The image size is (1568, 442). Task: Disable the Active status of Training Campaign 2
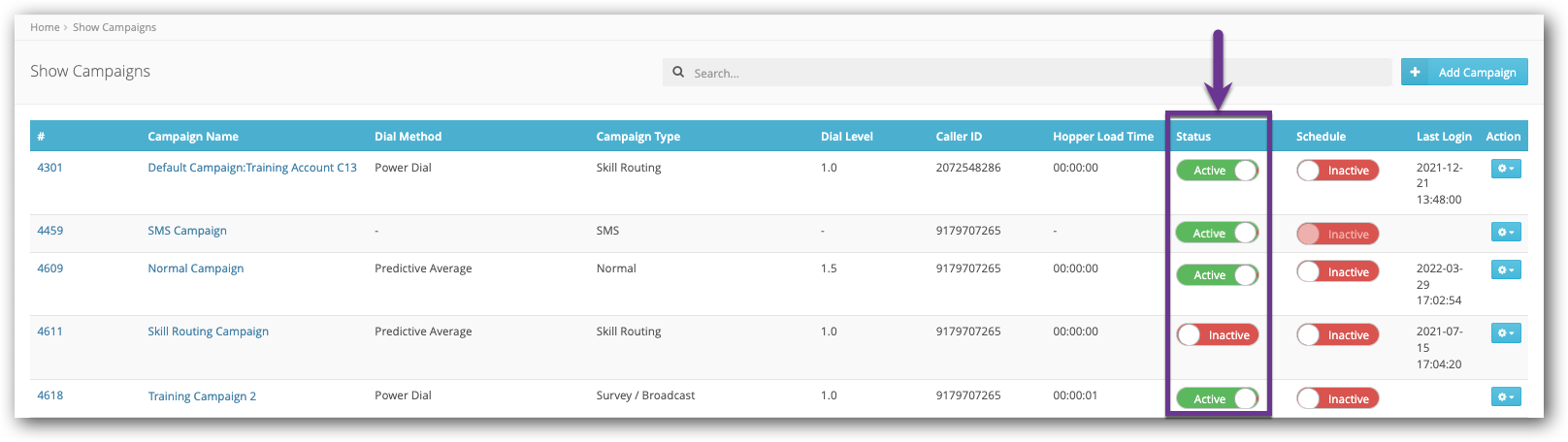coord(1217,398)
